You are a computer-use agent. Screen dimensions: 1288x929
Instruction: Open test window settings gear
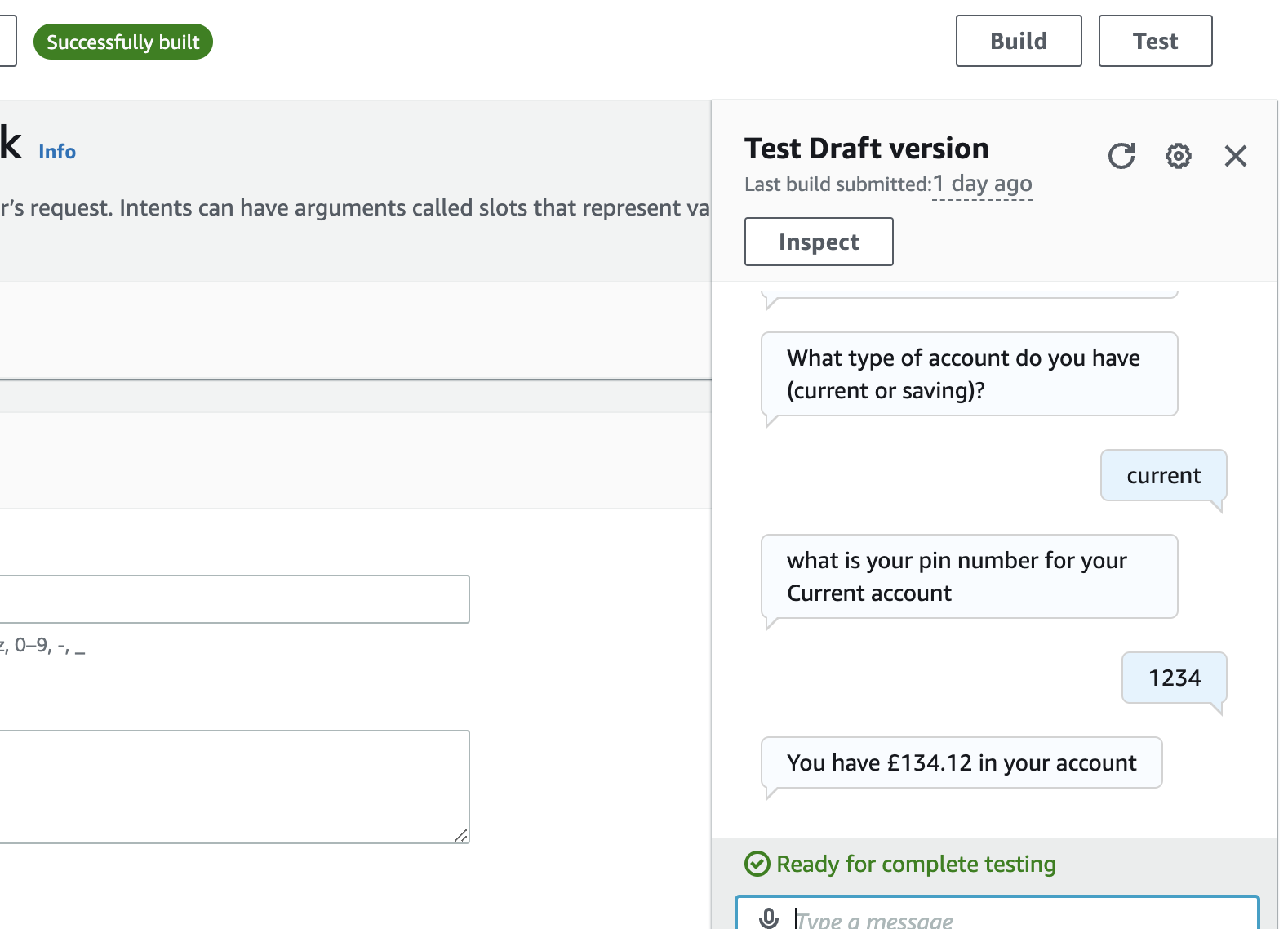pos(1178,156)
